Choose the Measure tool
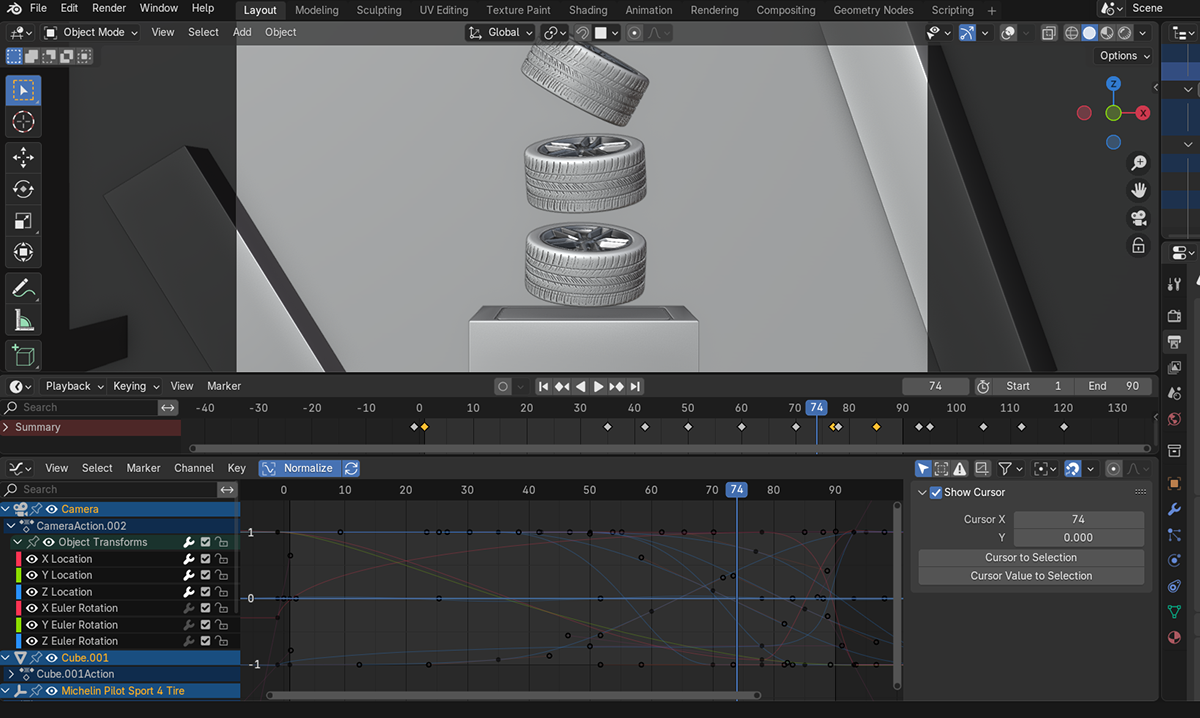The height and width of the screenshot is (718, 1200). pyautogui.click(x=23, y=320)
